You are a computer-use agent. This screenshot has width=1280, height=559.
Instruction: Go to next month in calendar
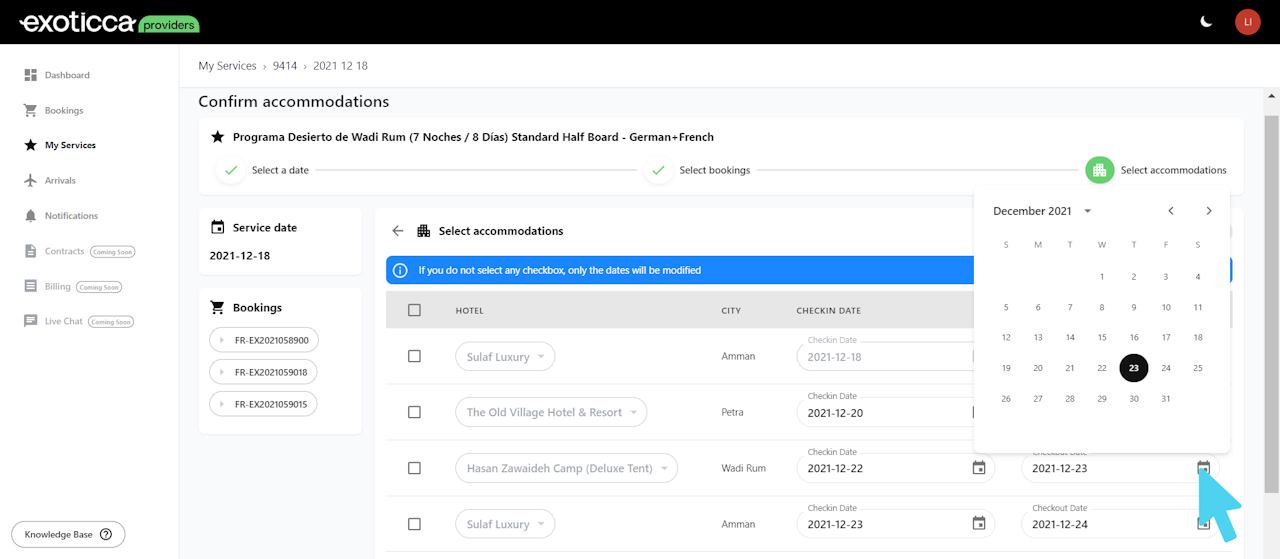tap(1209, 211)
